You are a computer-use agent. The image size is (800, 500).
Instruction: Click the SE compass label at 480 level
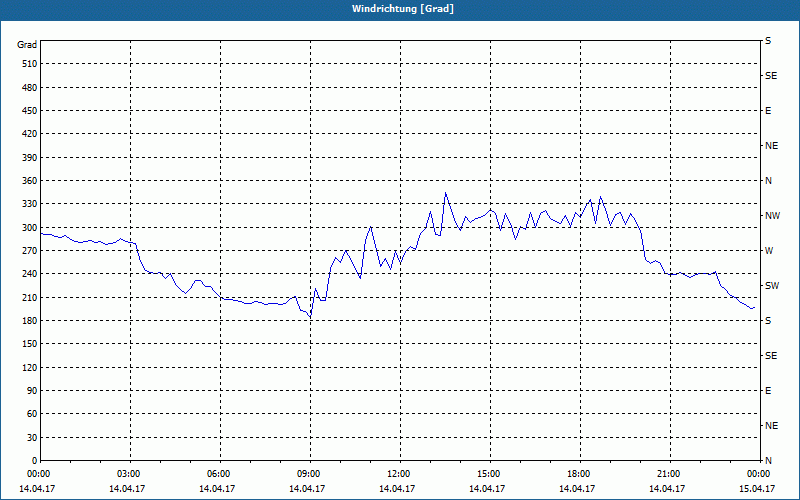771,76
